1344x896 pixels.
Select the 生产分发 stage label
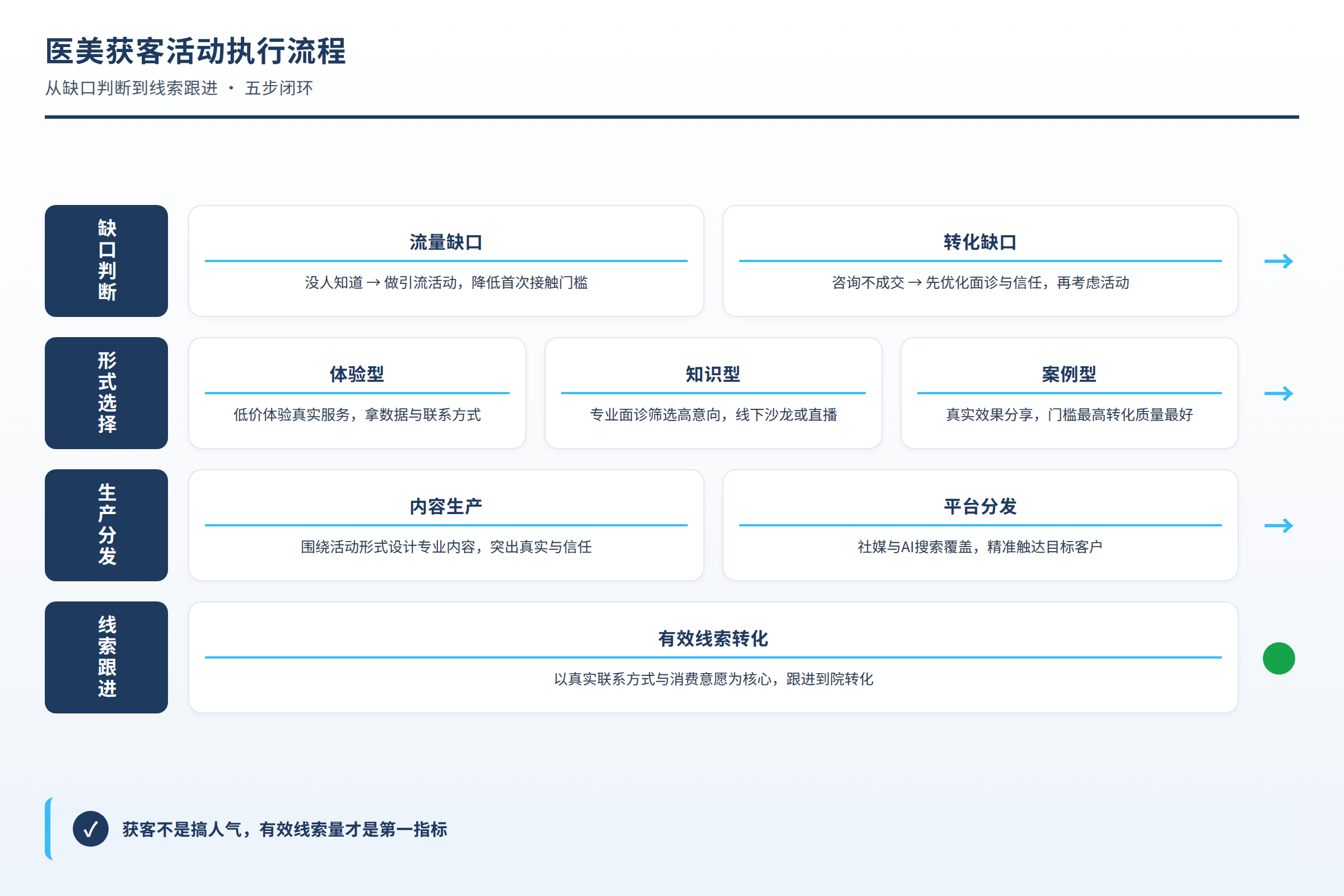[106, 525]
